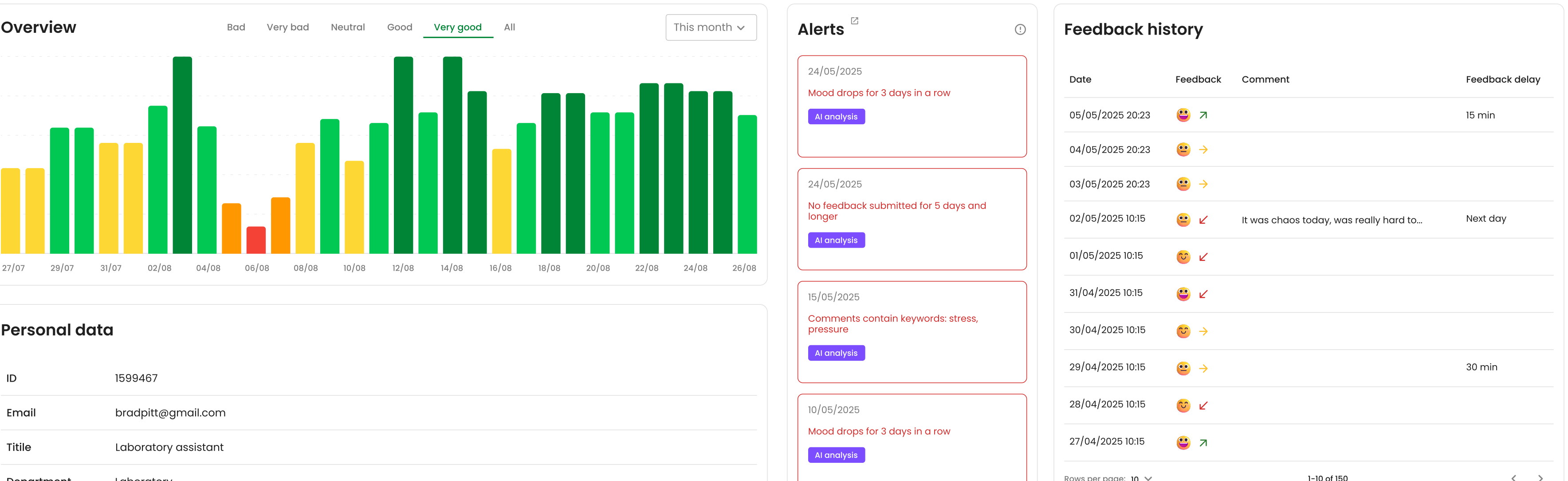Click the email bradpitt@gmail.com
Image resolution: width=1568 pixels, height=481 pixels.
pyautogui.click(x=170, y=413)
